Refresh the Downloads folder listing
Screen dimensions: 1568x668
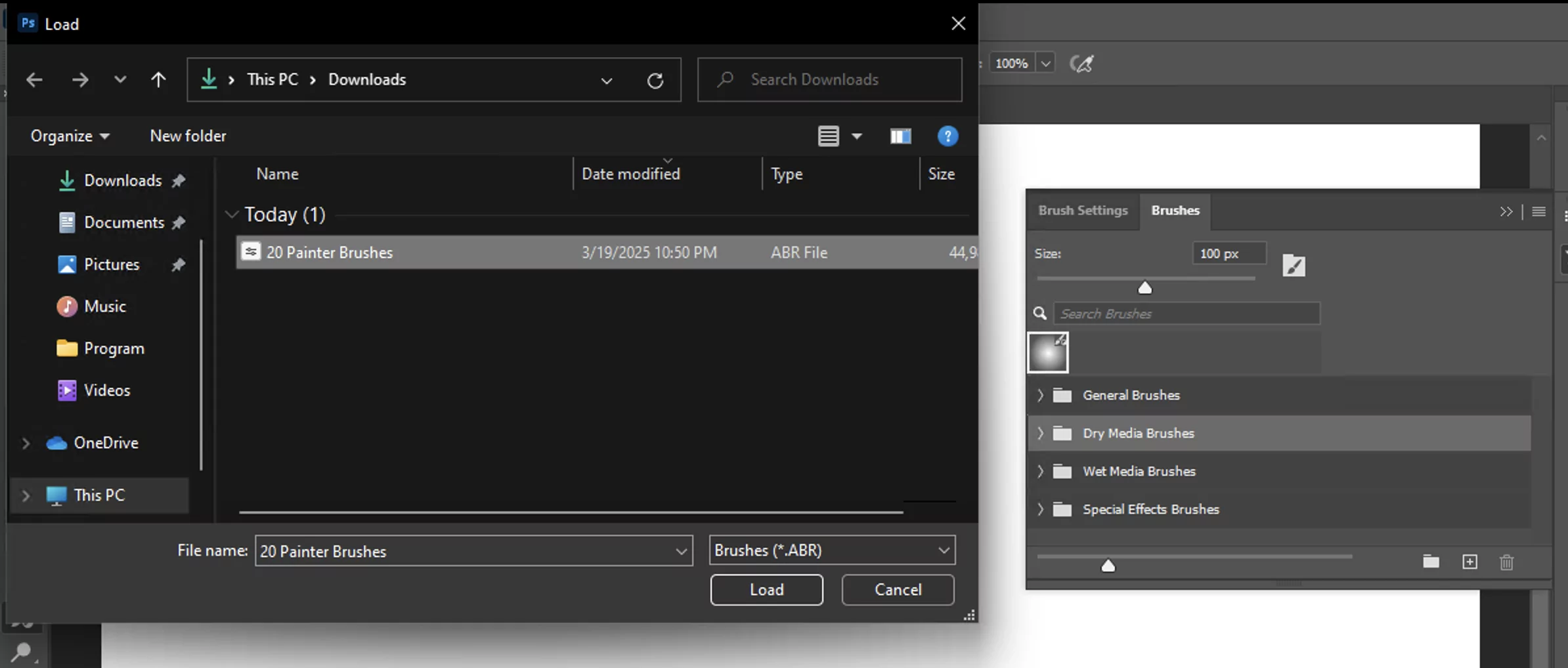(x=655, y=80)
